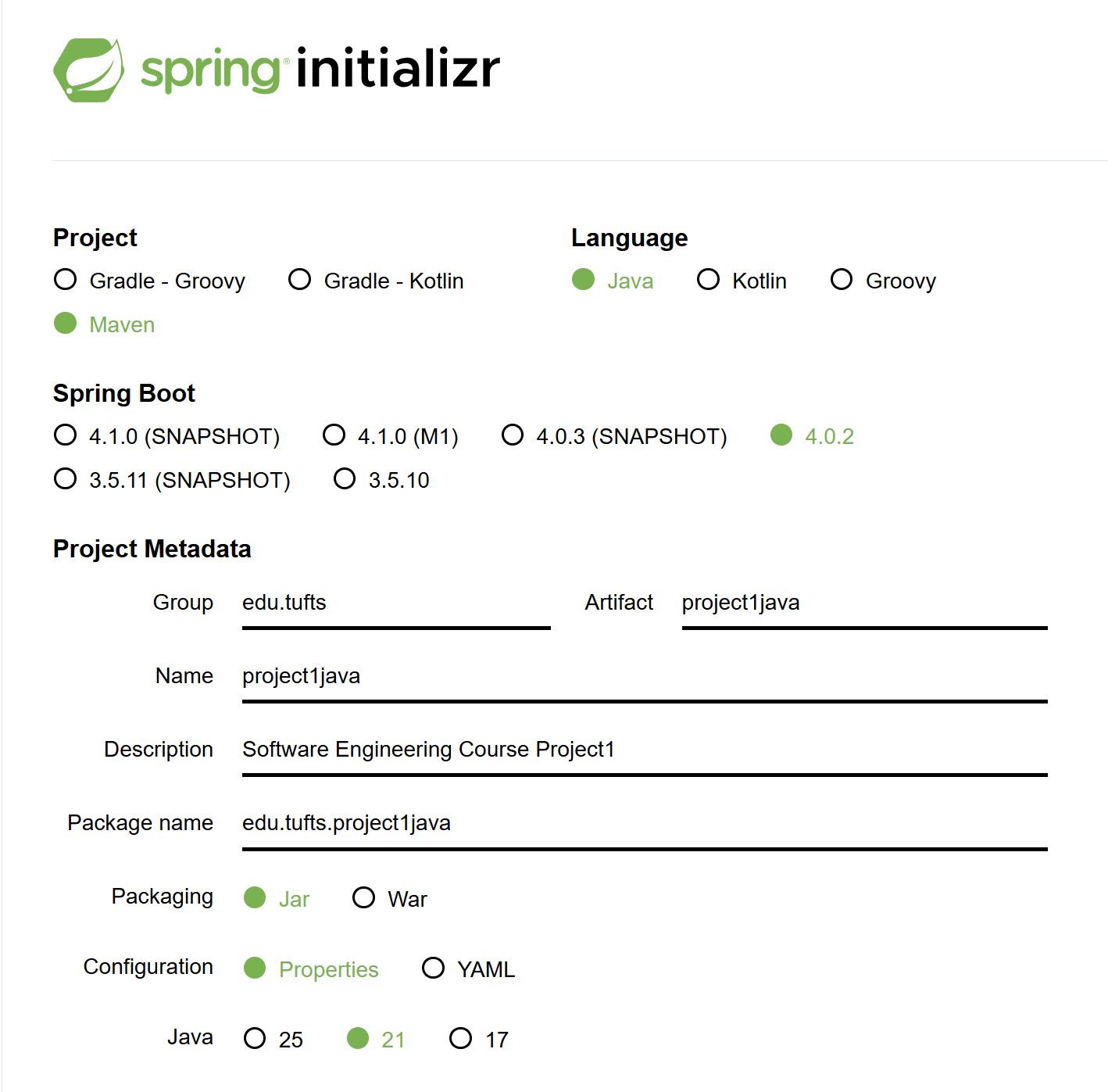Select Java version 25
1108x1092 pixels.
coord(256,1039)
